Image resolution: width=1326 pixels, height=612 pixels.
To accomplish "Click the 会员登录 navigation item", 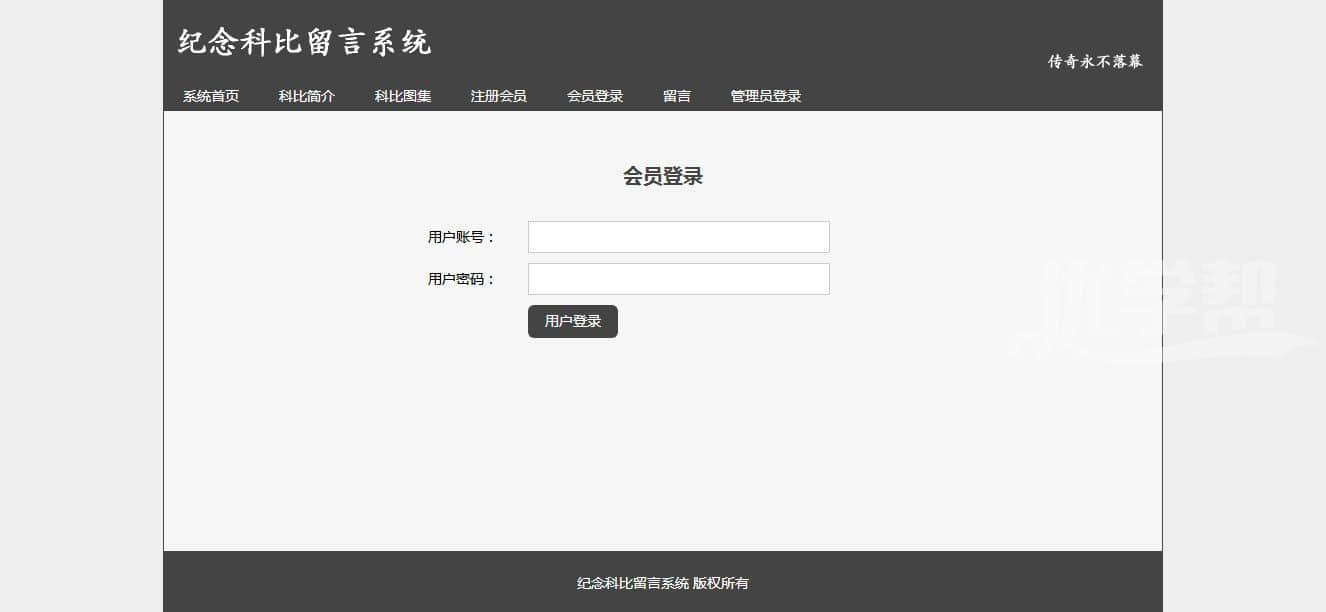I will point(595,97).
